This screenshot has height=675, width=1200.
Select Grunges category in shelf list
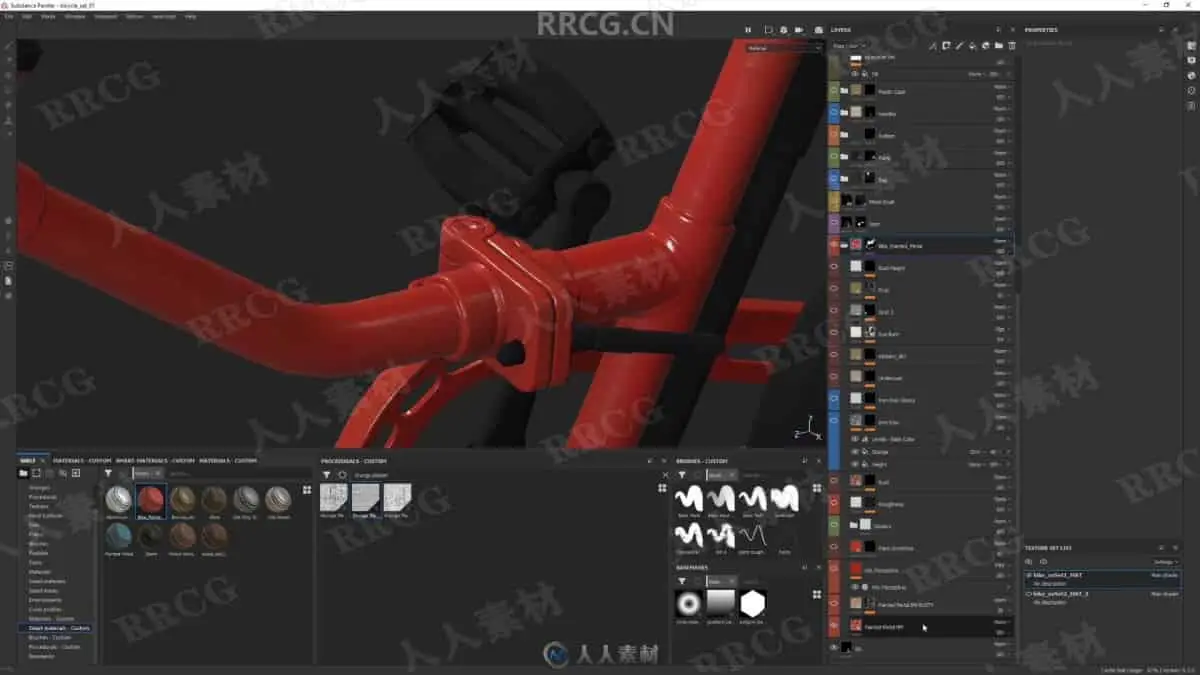tap(39, 488)
